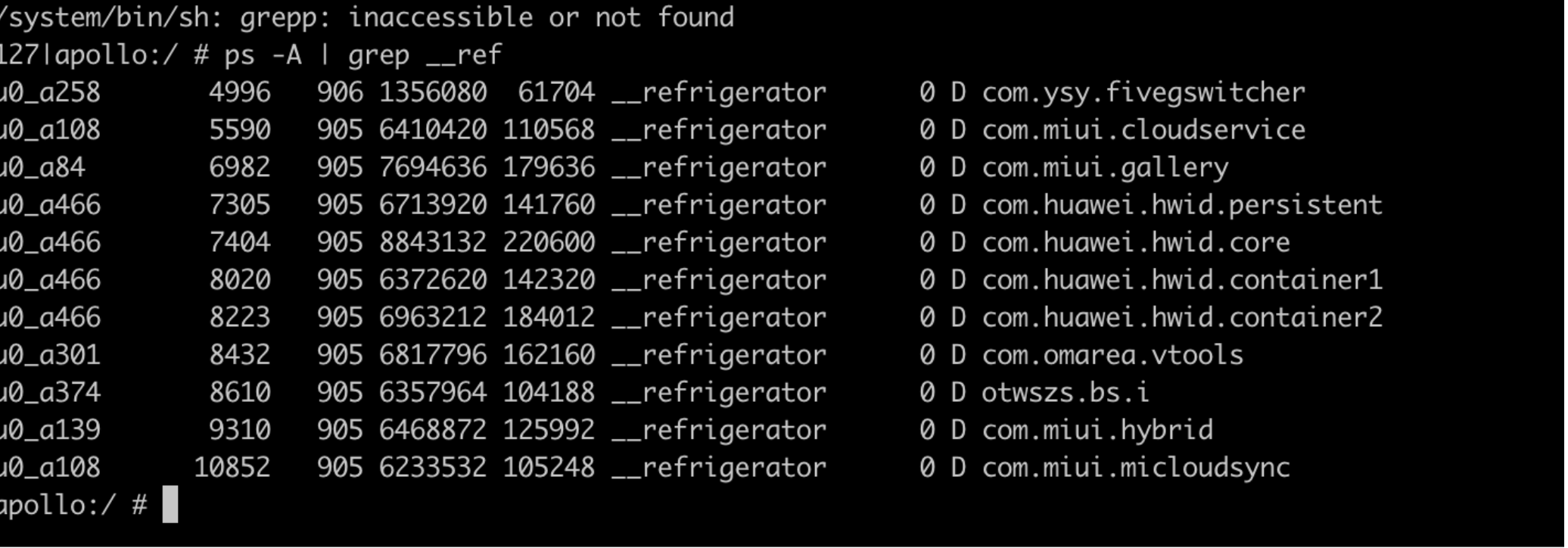This screenshot has height=548, width=1568.
Task: Click the com.miui.micloudsync process name
Action: point(1135,467)
